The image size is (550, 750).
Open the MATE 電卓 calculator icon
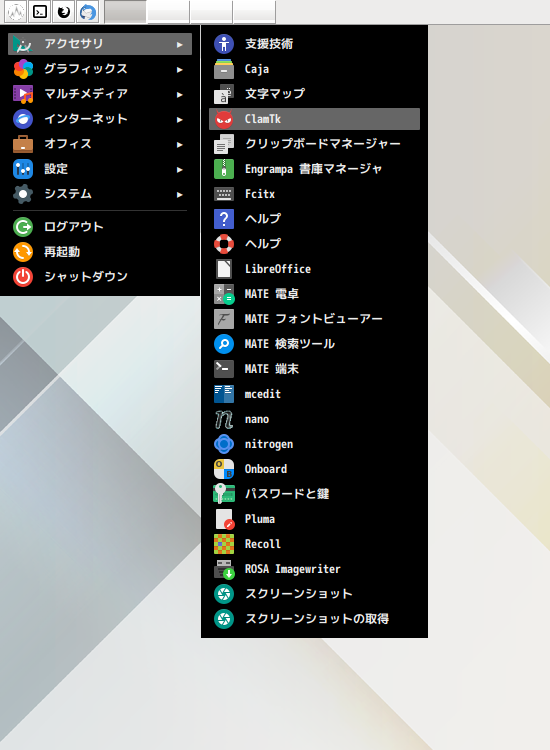224,294
